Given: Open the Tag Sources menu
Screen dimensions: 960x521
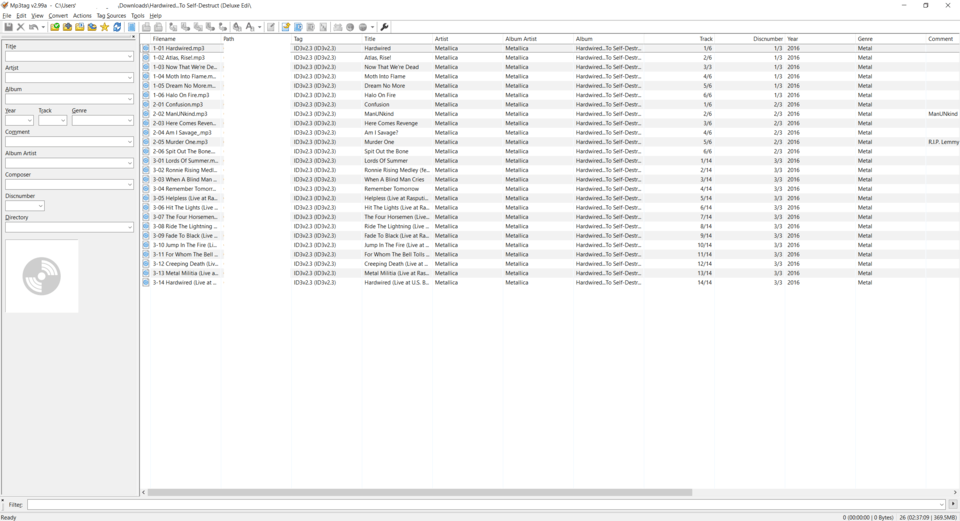Looking at the screenshot, I should (x=111, y=16).
